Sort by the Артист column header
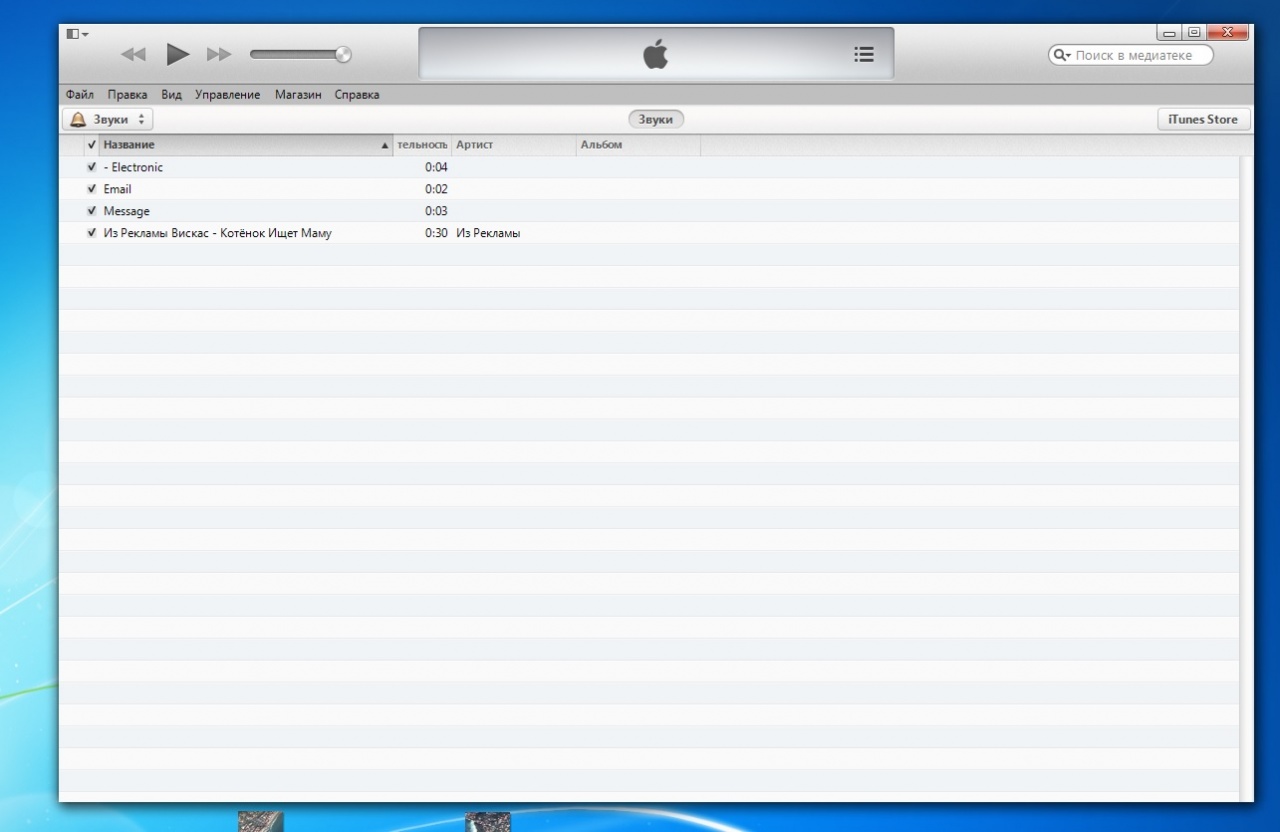The width and height of the screenshot is (1280, 832). [514, 145]
